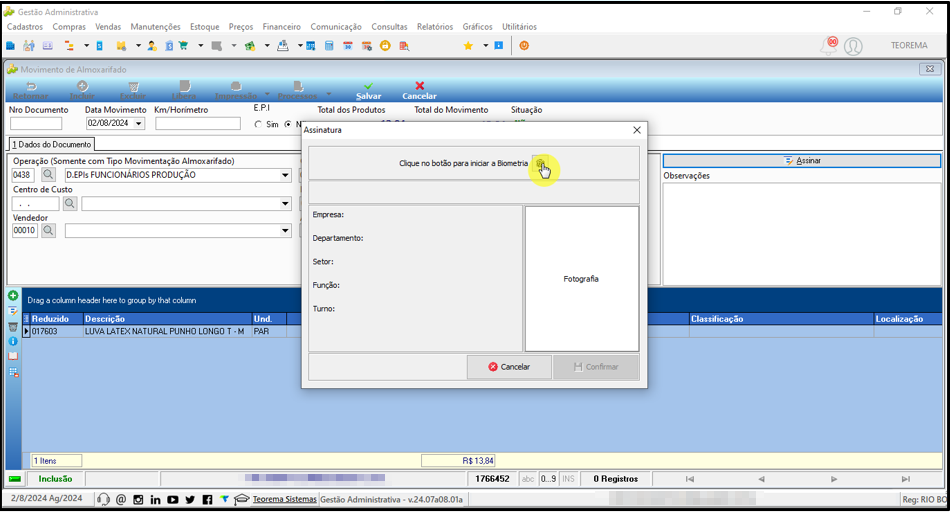Click the search magnifier beside Operação code
This screenshot has height=512, width=950.
(48, 175)
